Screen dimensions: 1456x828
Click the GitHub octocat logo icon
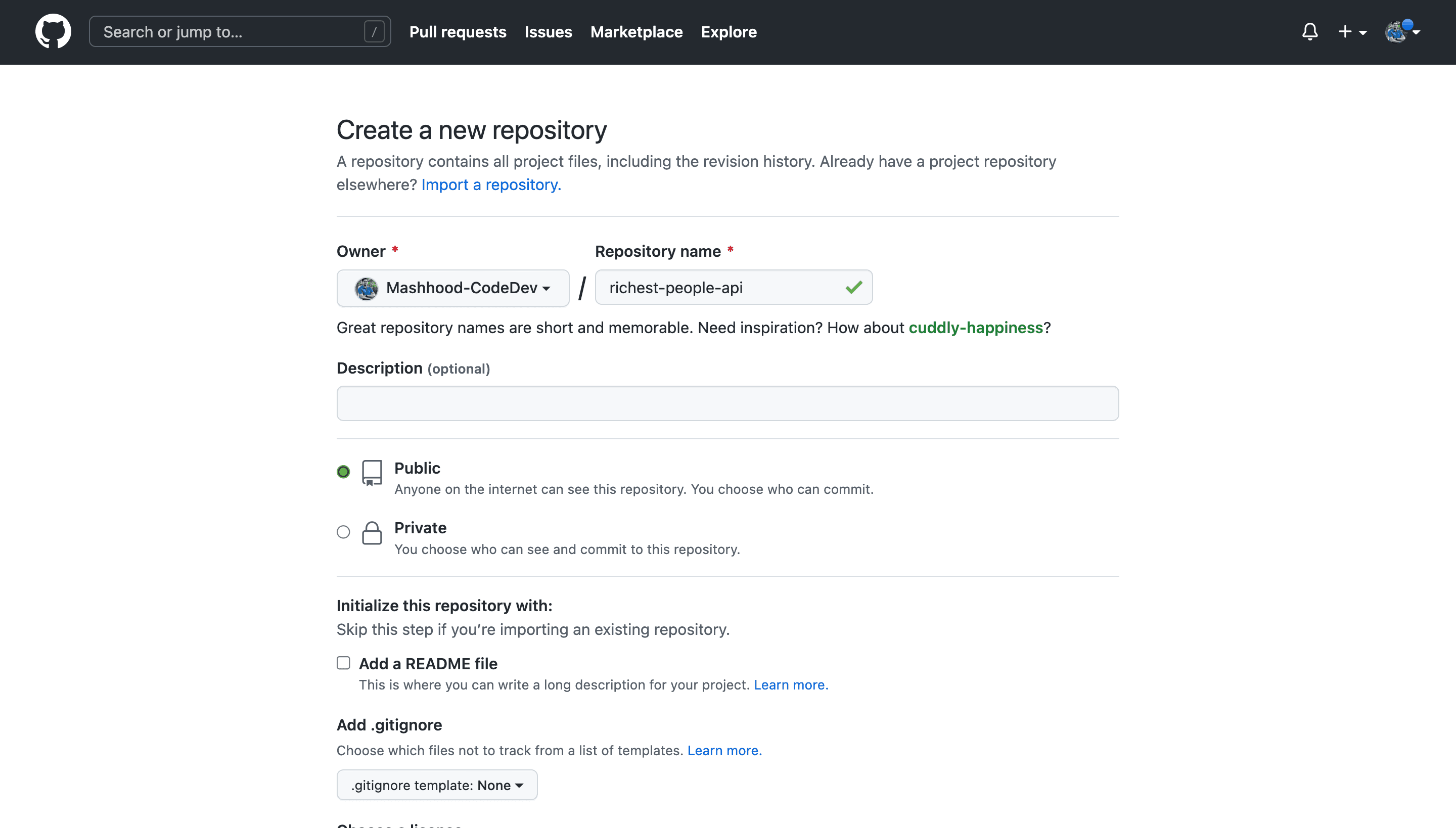[x=52, y=31]
